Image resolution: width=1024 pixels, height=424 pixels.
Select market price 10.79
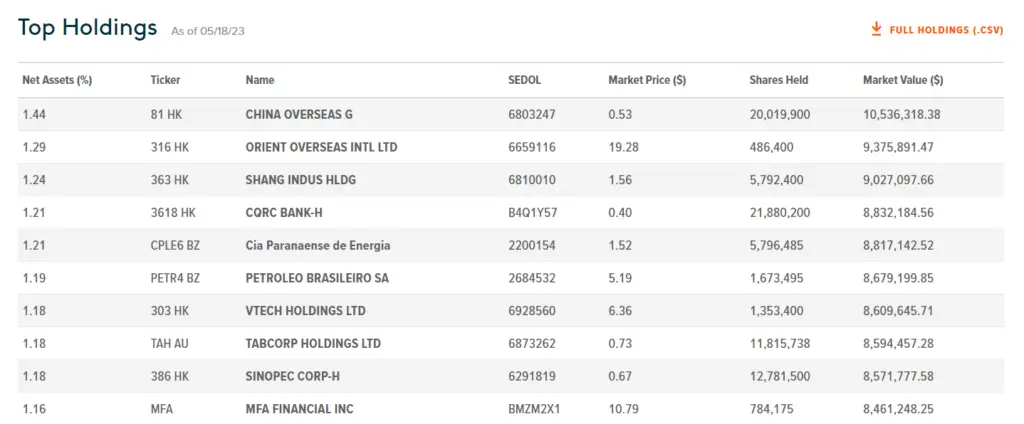623,409
